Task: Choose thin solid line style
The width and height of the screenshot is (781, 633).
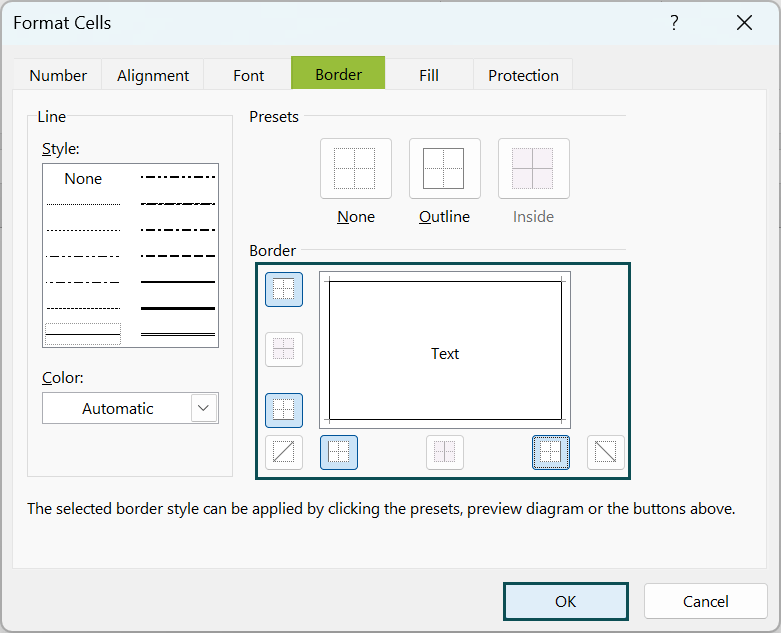Action: coord(83,334)
